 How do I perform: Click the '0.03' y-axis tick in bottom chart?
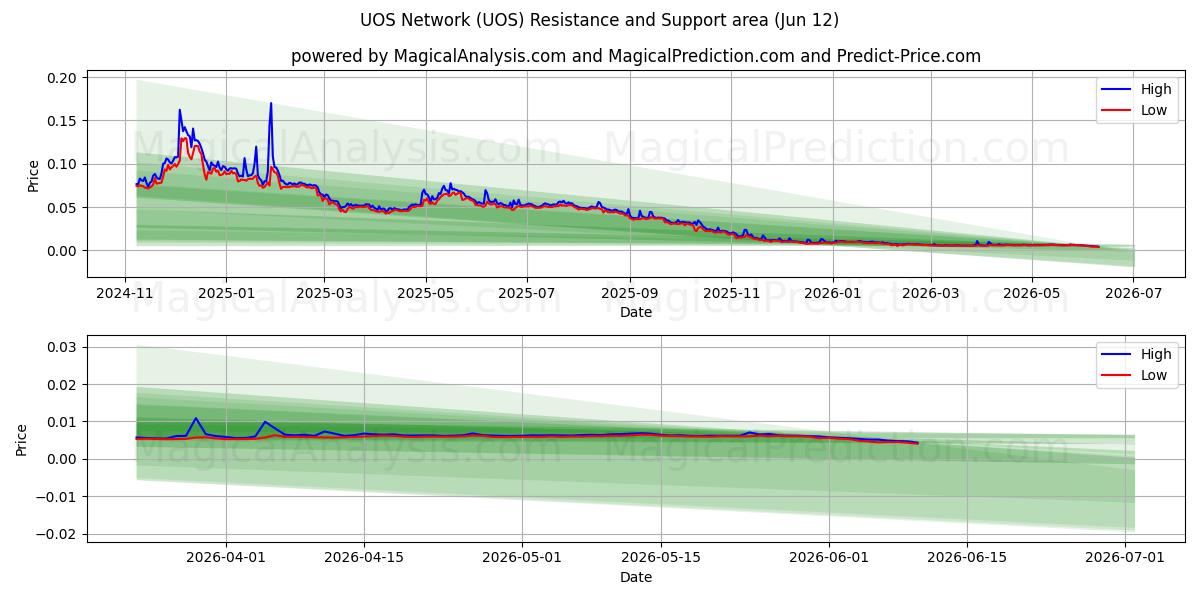tap(64, 347)
